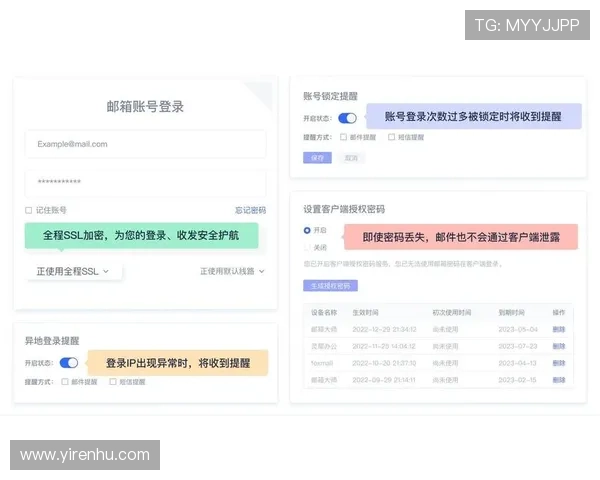Select the 开启 radio for client authorization password
Viewport: 600px width, 480px height.
pos(307,230)
